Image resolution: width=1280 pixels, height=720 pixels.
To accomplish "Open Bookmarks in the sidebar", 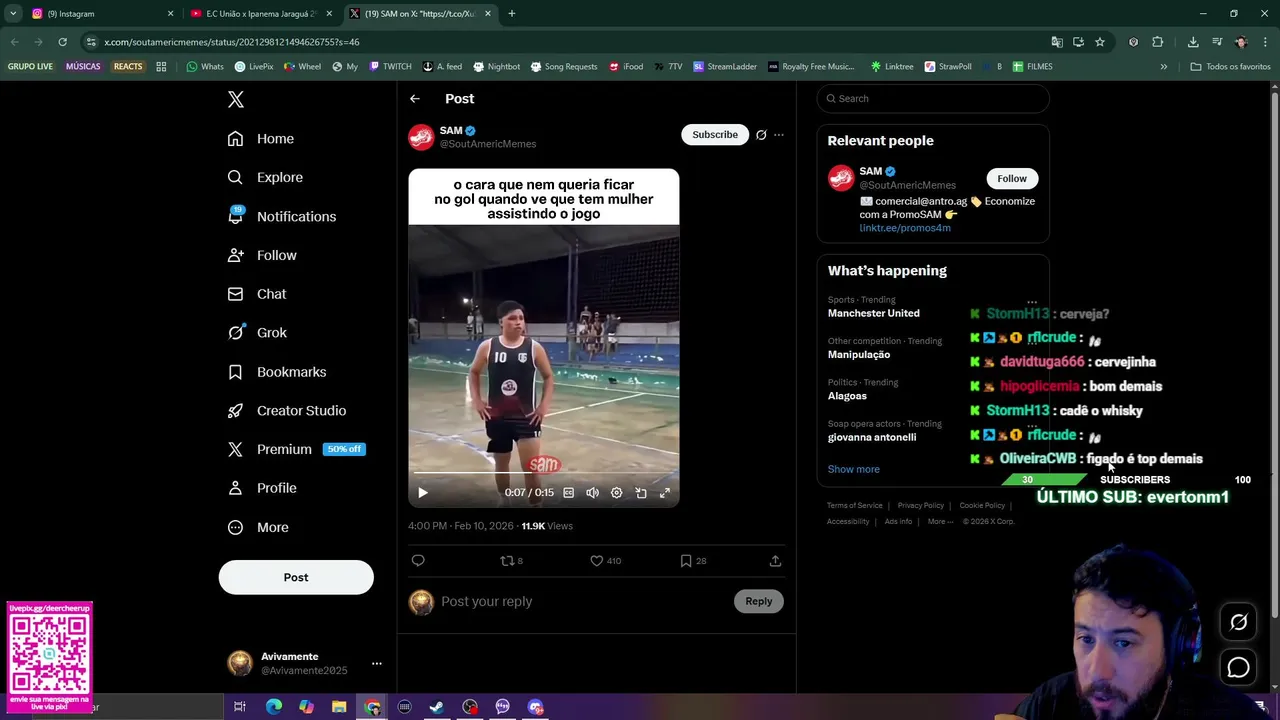I will pyautogui.click(x=276, y=372).
